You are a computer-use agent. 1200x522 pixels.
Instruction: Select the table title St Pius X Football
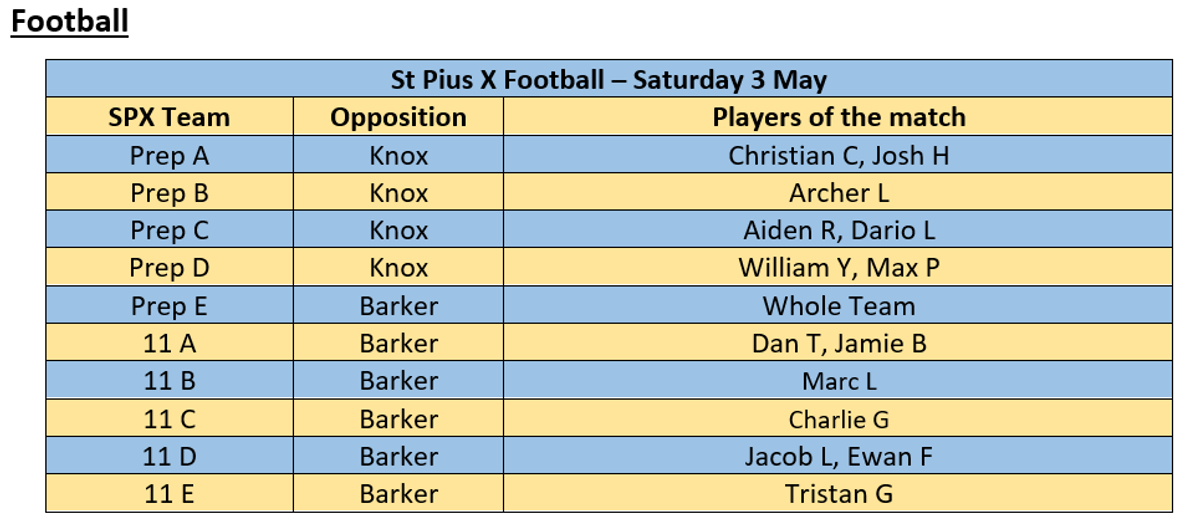(609, 79)
